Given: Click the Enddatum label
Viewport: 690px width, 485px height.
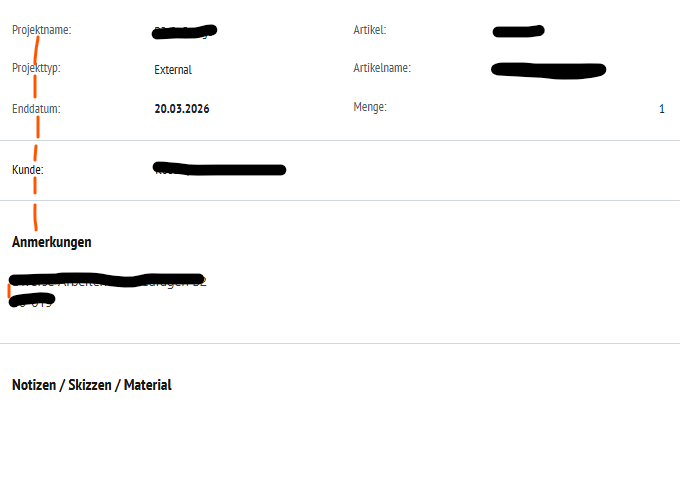Looking at the screenshot, I should (36, 109).
